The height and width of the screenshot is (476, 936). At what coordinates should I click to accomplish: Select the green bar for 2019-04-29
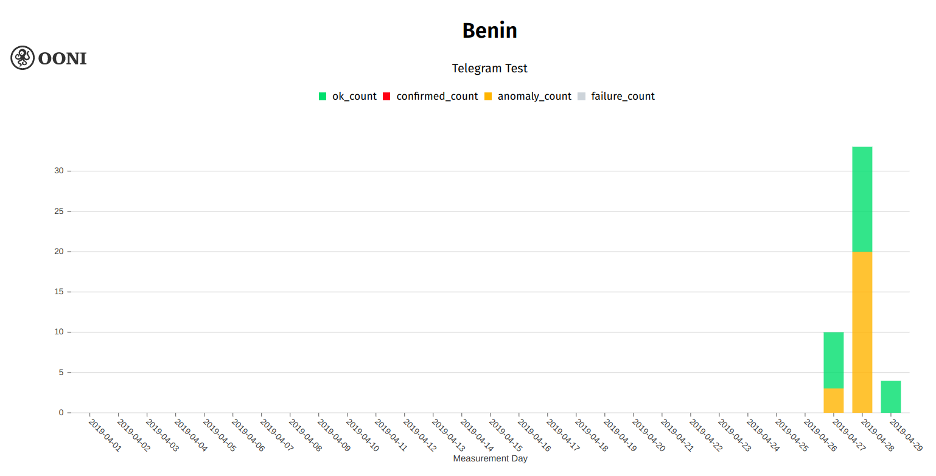click(x=891, y=397)
